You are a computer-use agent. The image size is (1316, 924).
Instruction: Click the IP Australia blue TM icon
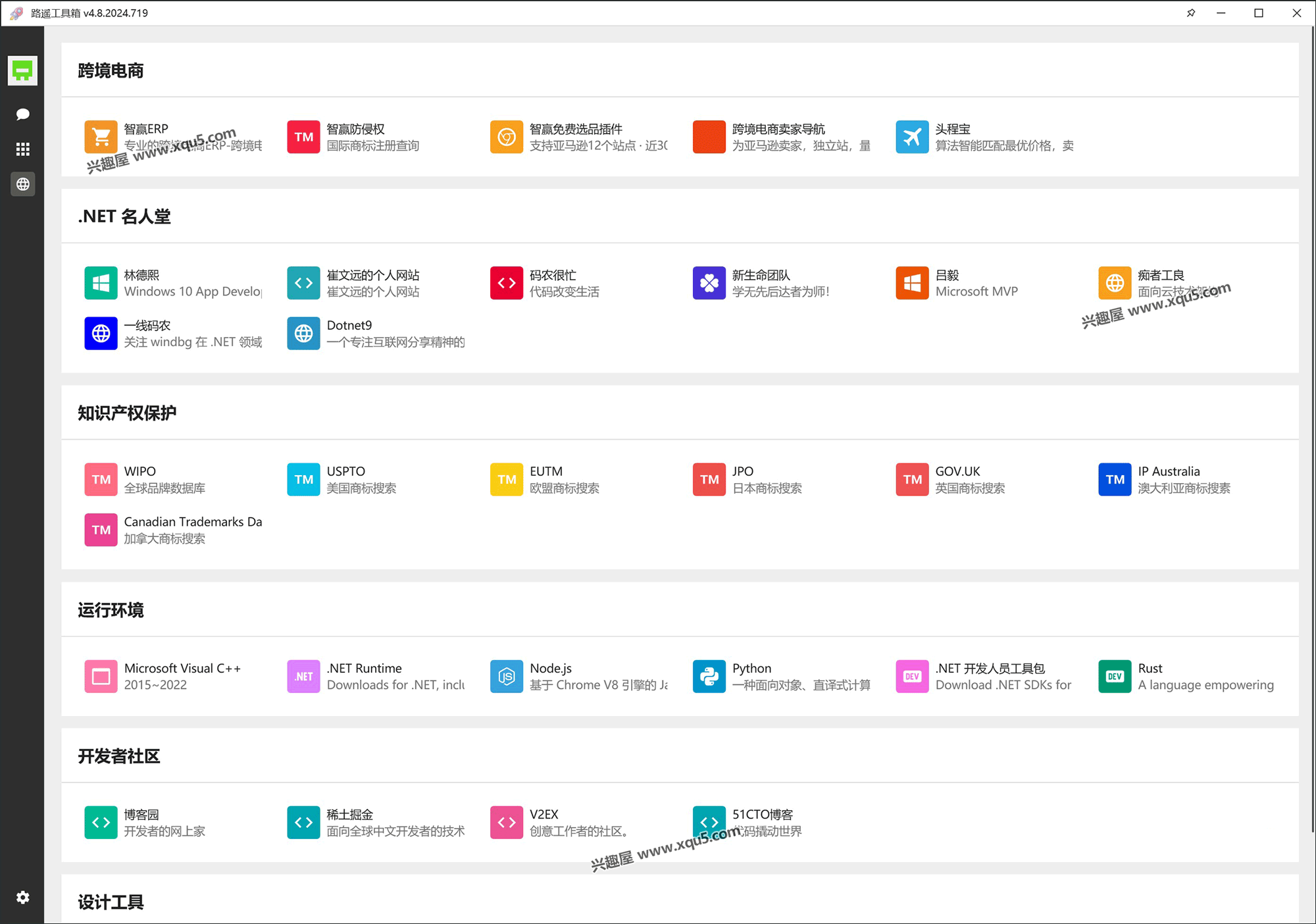click(1115, 479)
